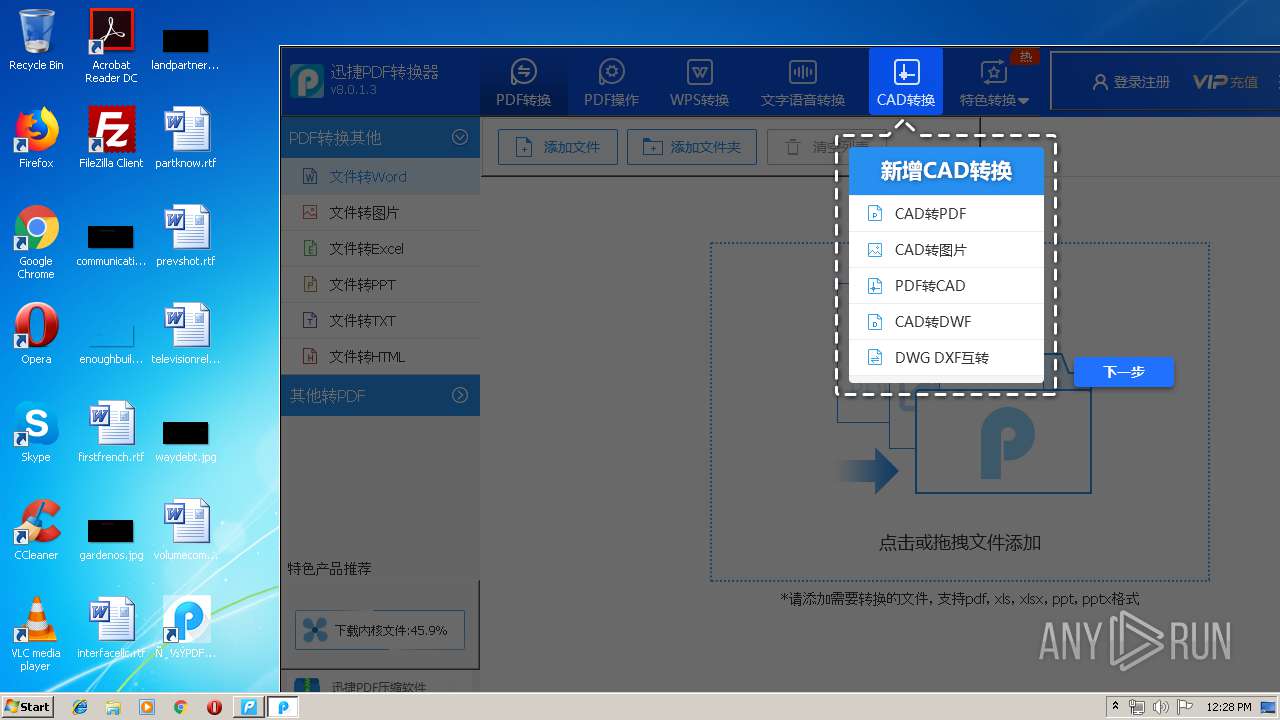Viewport: 1280px width, 720px height.
Task: Click VIP充值 recharge link
Action: click(1225, 82)
